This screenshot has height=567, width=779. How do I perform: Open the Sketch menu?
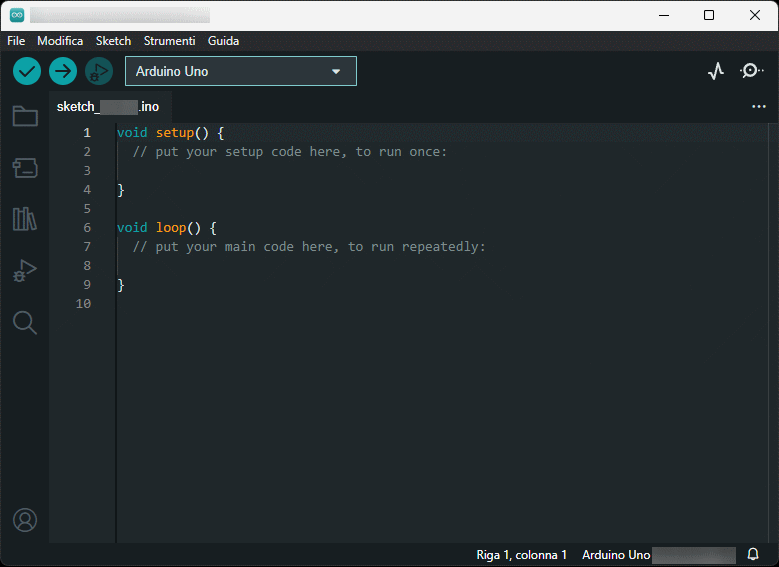coord(113,41)
